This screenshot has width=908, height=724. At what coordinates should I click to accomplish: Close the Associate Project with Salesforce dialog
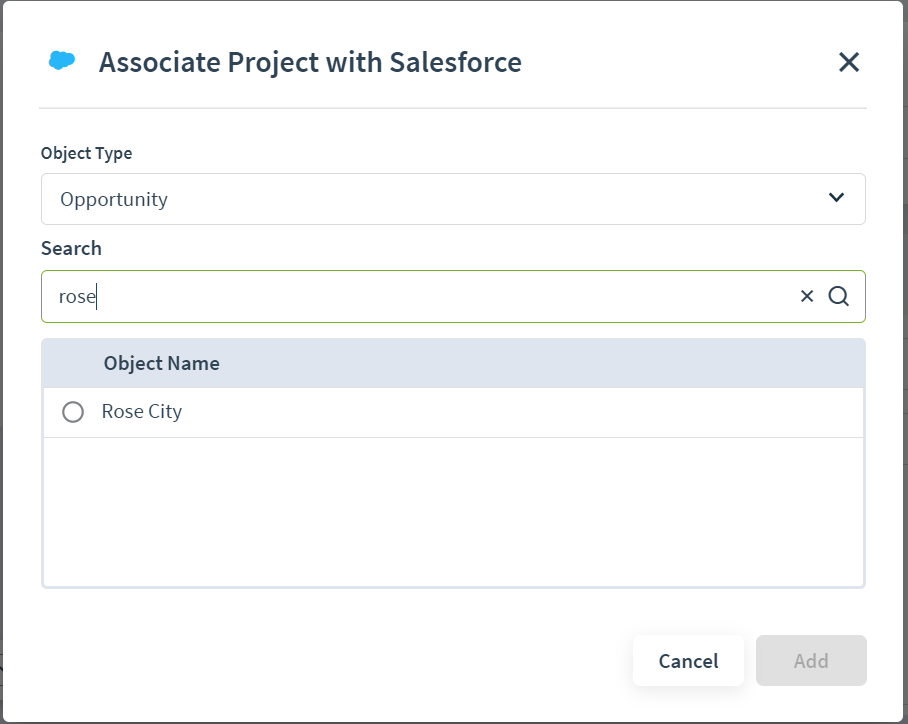[848, 62]
